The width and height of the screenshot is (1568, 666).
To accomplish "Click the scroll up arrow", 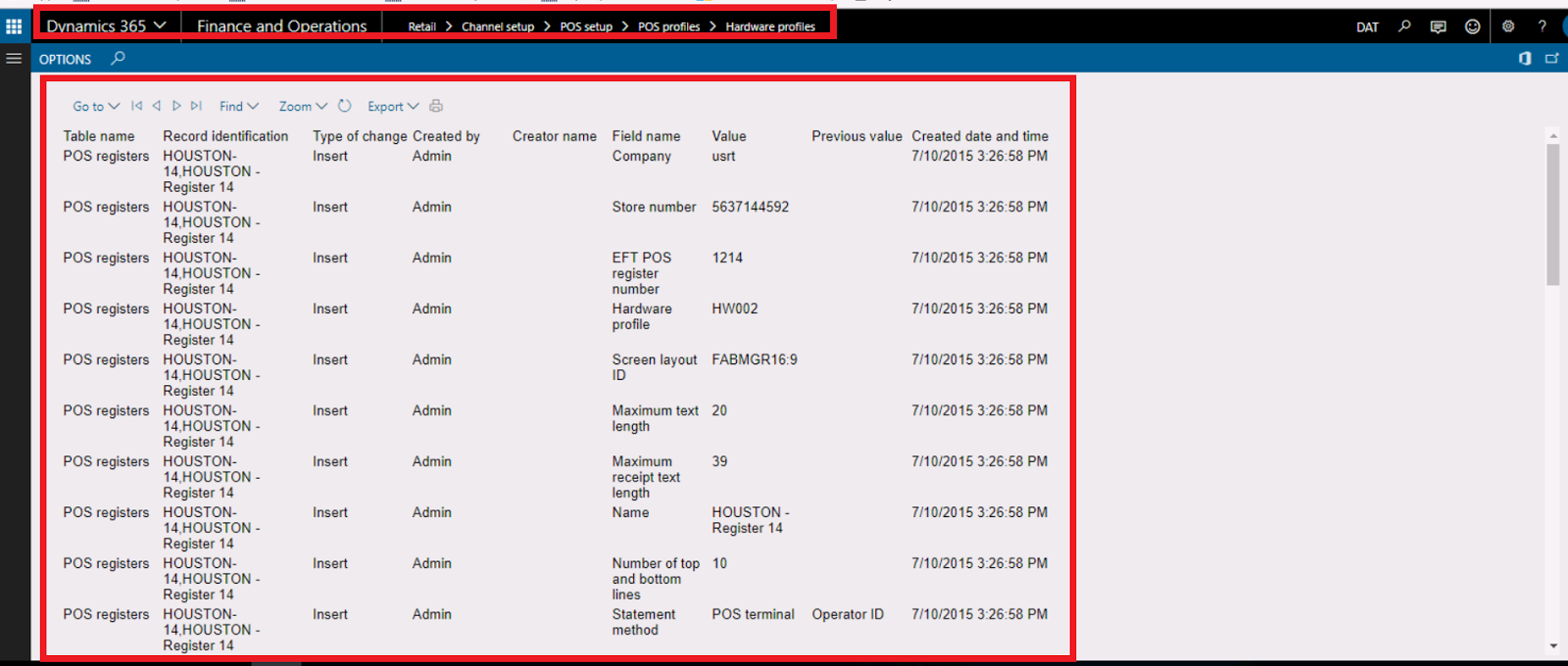I will tap(1552, 135).
